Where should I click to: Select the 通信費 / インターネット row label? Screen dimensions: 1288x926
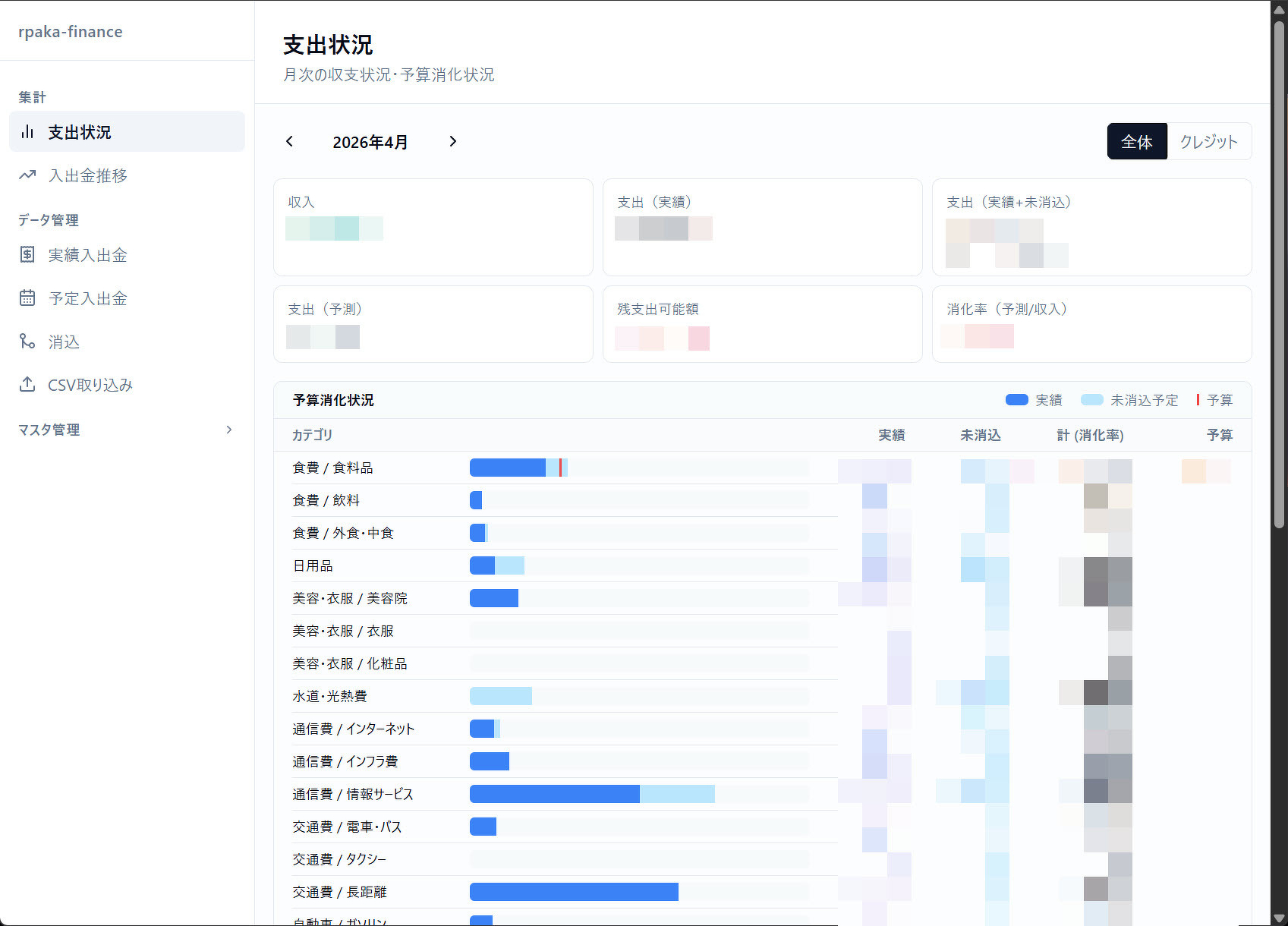point(354,729)
